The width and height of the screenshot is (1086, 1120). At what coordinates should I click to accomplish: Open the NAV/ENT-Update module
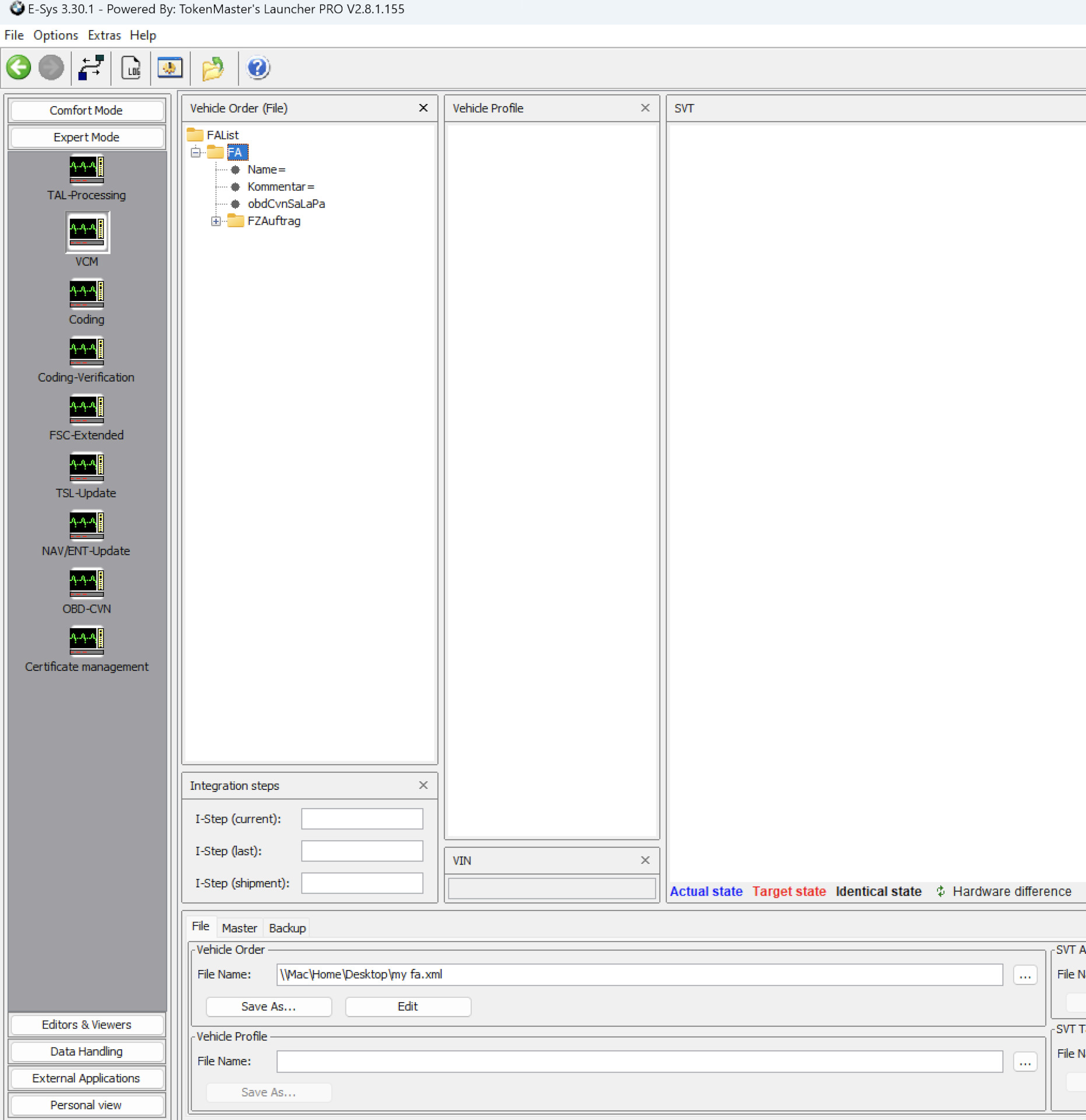(86, 525)
